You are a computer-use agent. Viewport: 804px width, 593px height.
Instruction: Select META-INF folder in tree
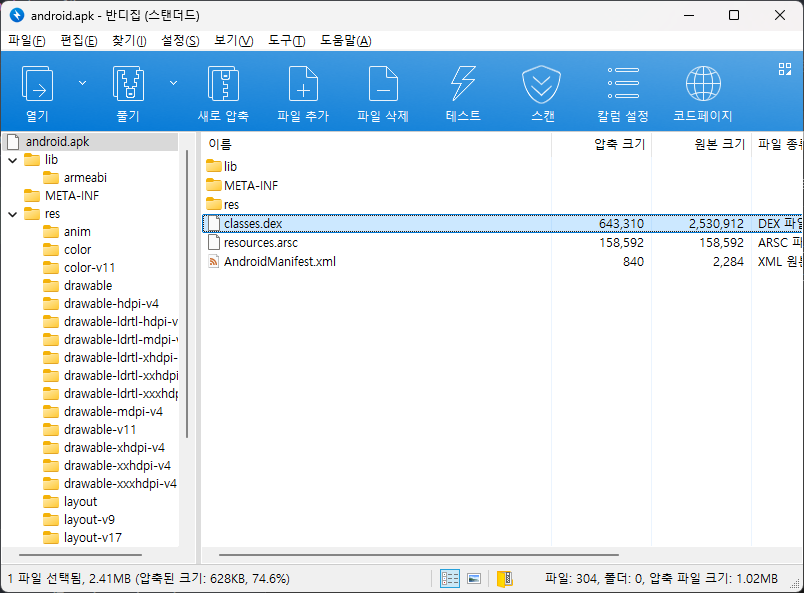(x=72, y=196)
